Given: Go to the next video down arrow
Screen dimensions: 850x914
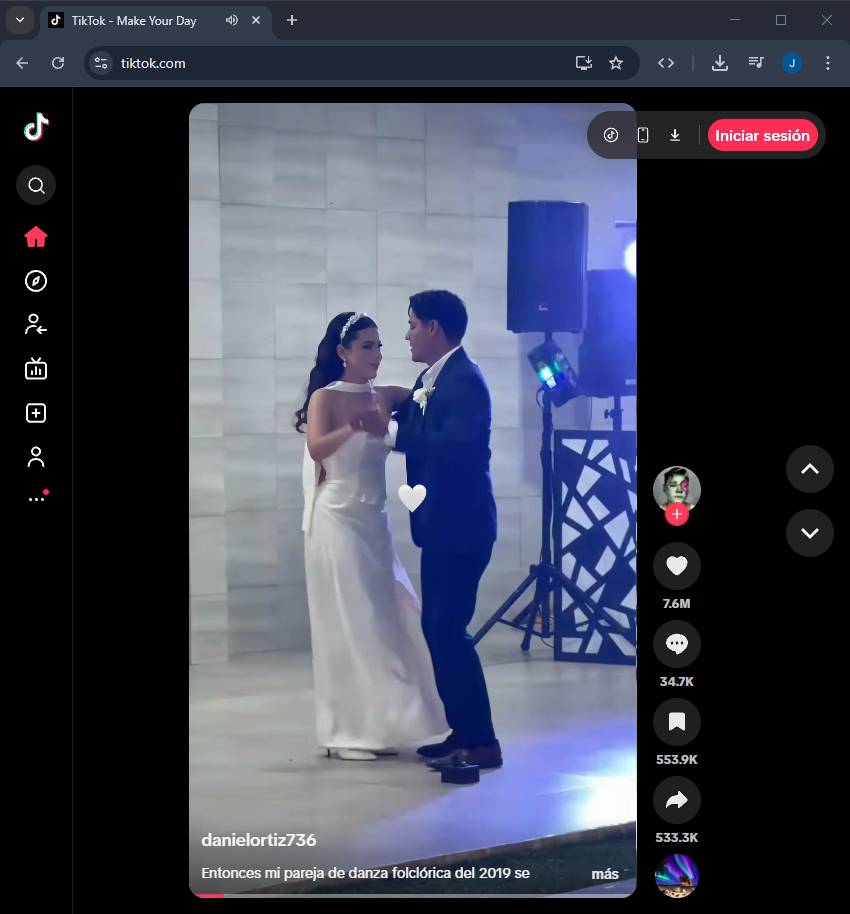Looking at the screenshot, I should coord(809,533).
